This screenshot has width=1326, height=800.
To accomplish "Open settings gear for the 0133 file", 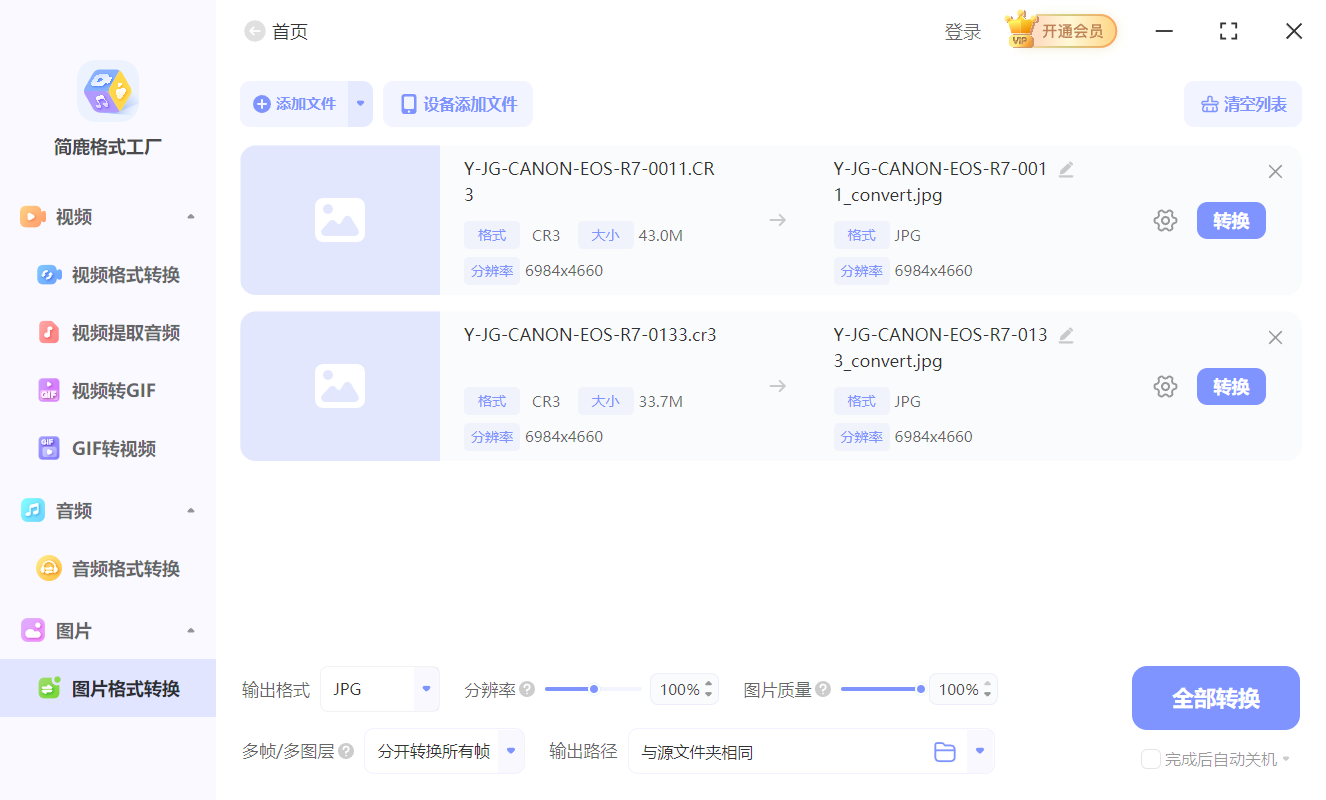I will coord(1165,387).
